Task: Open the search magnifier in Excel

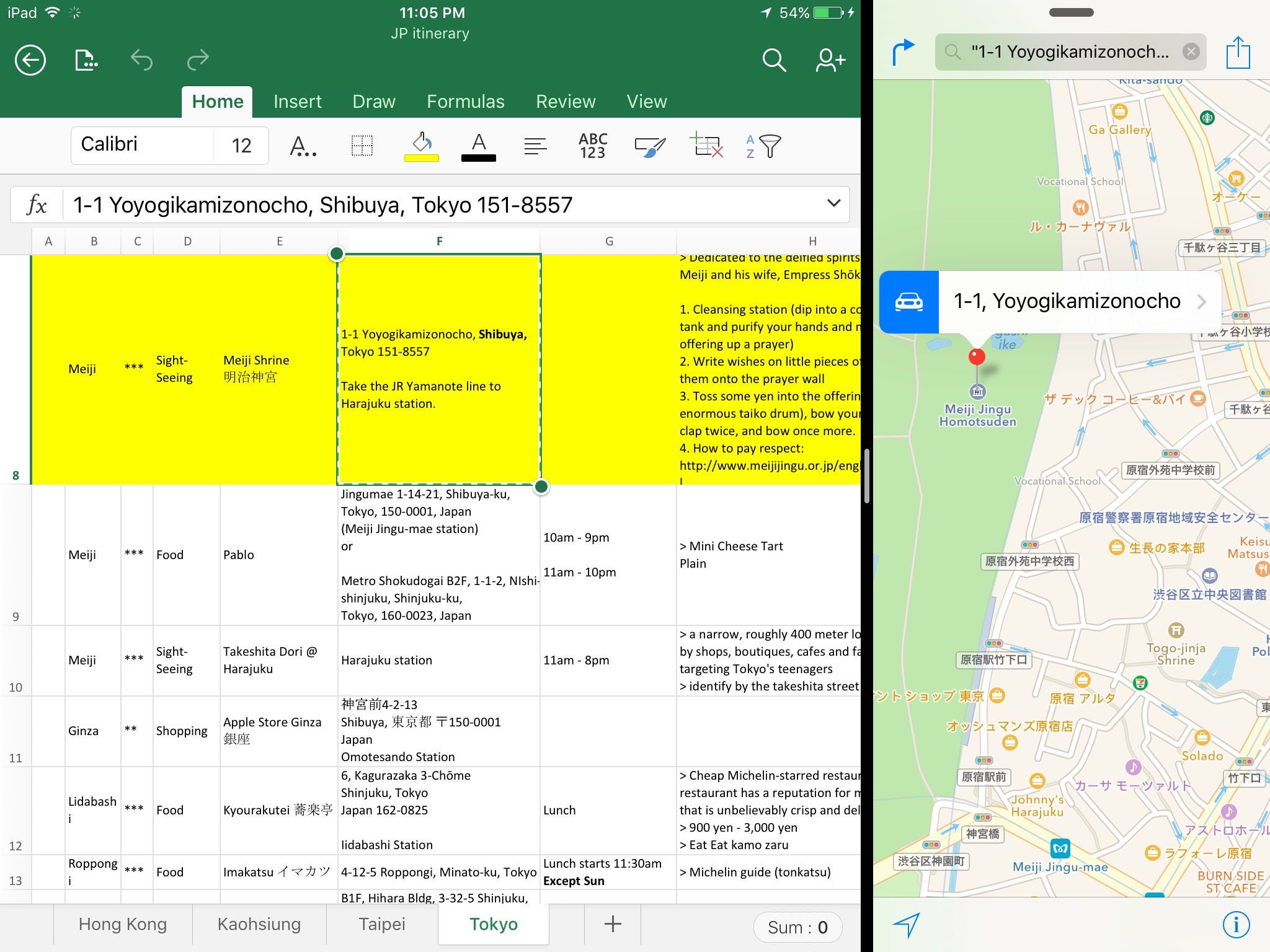Action: tap(774, 60)
